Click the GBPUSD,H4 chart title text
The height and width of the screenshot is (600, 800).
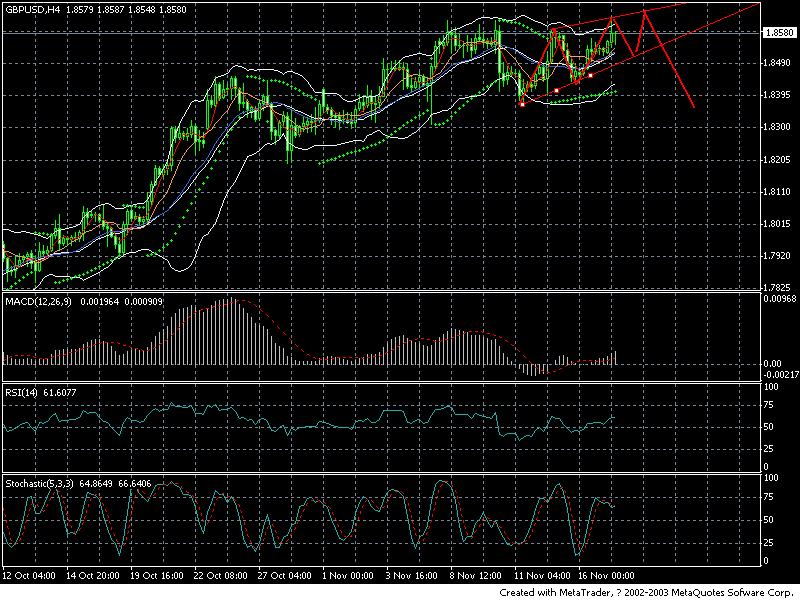pyautogui.click(x=31, y=10)
